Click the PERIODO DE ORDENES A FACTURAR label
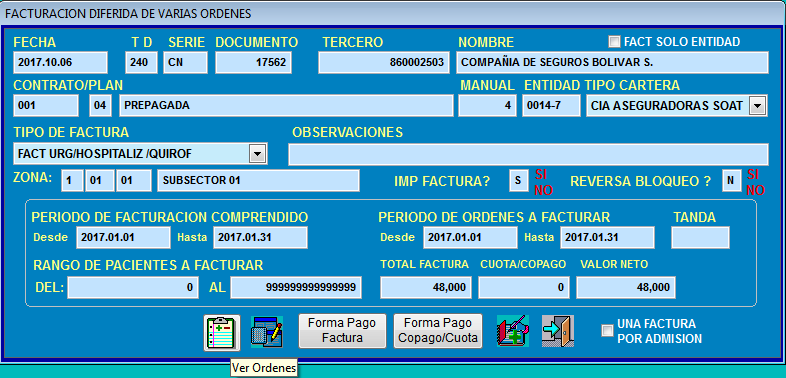 pyautogui.click(x=494, y=217)
